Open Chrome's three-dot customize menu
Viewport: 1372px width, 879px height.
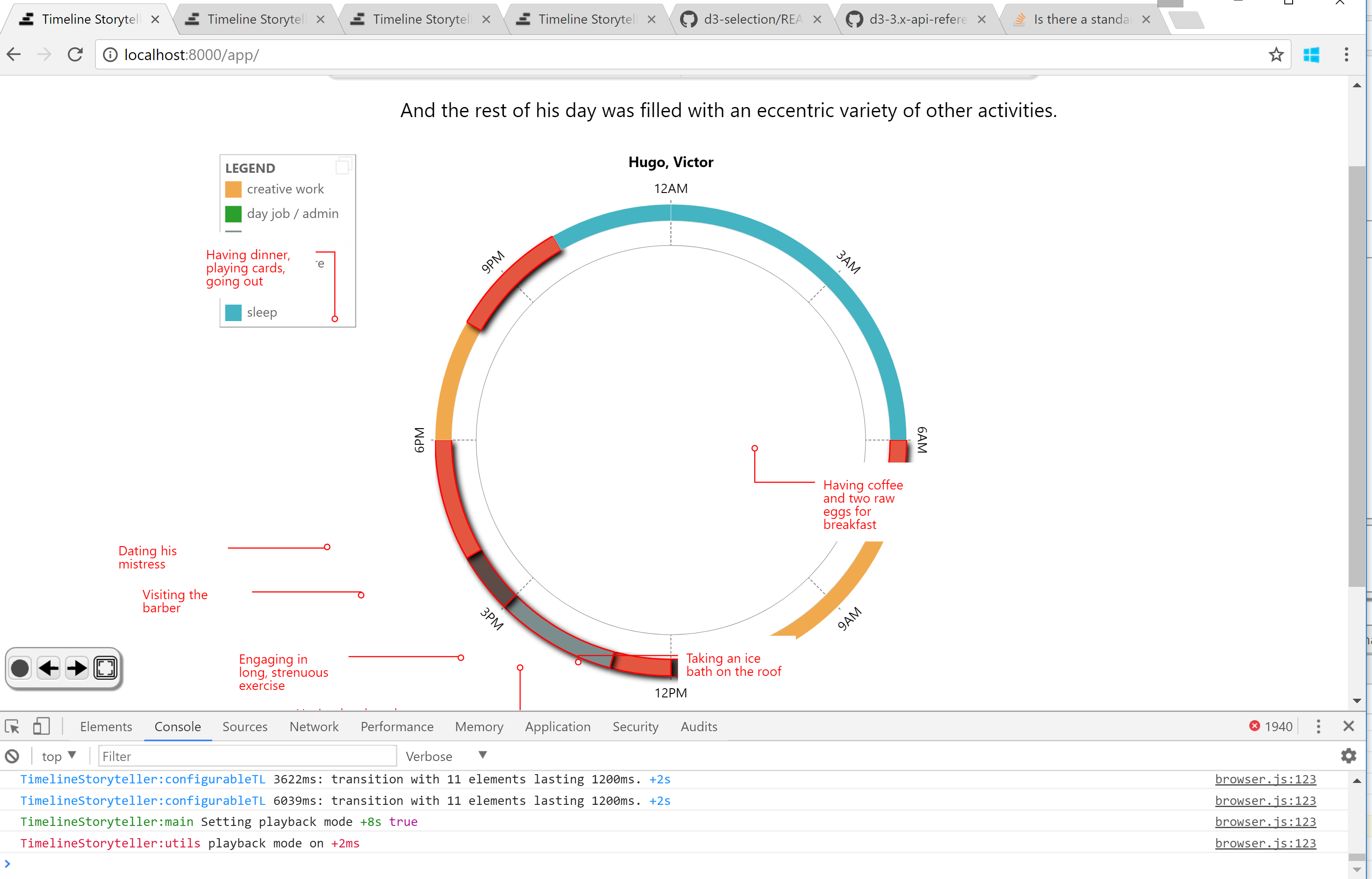coord(1345,54)
